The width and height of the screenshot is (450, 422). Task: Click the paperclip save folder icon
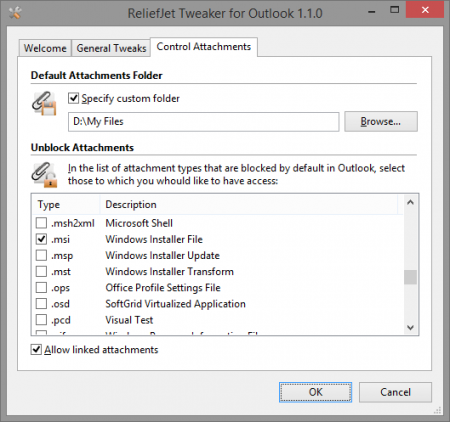point(44,104)
